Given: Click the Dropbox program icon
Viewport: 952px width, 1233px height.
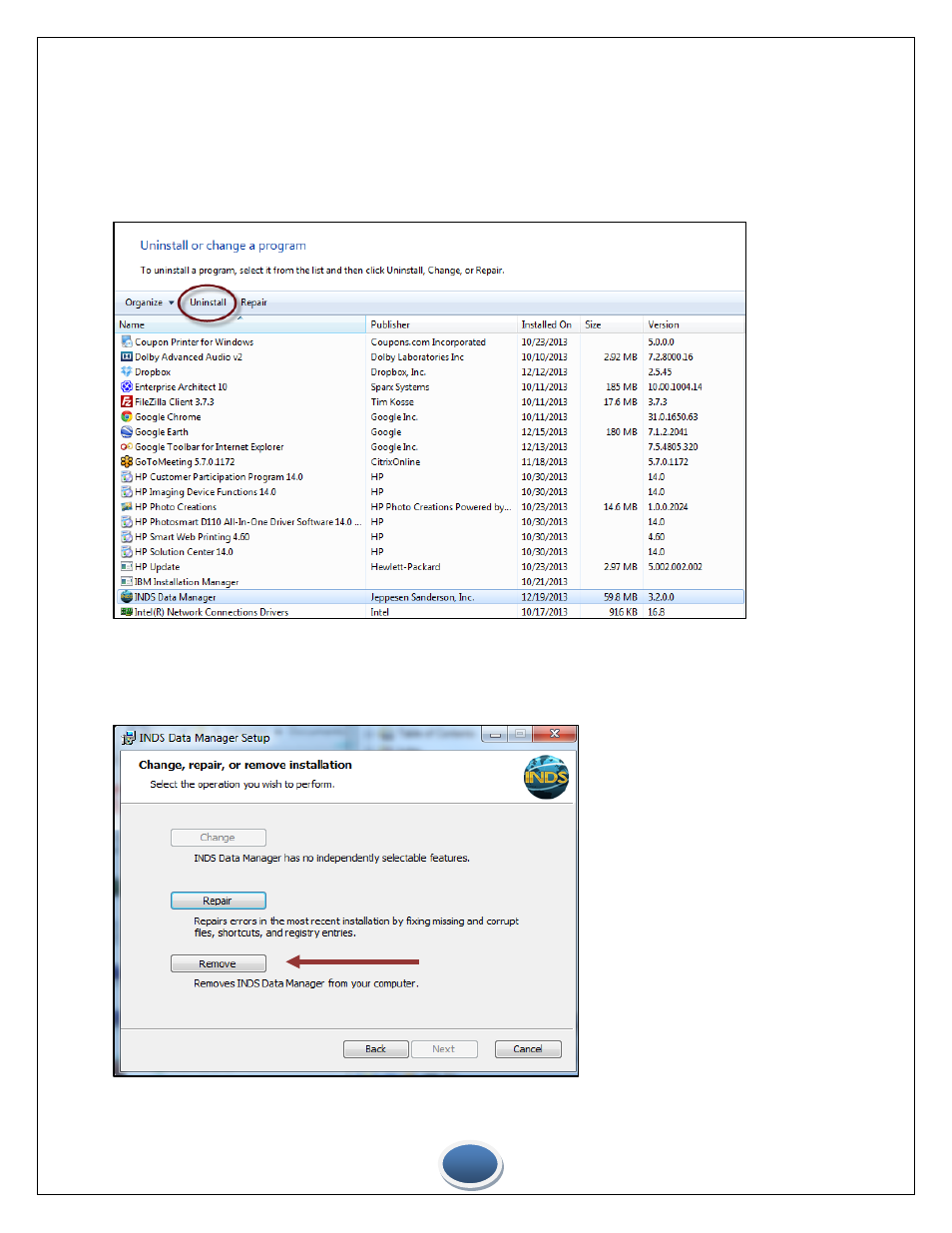Looking at the screenshot, I should click(127, 371).
